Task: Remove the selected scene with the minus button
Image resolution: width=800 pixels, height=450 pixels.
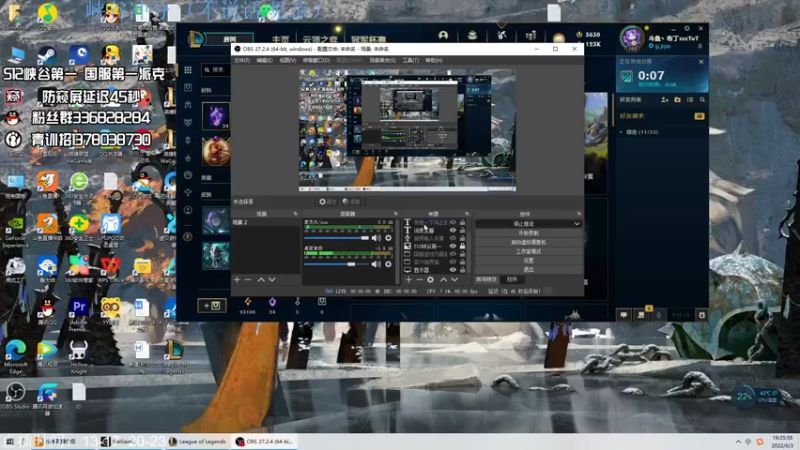Action: pyautogui.click(x=248, y=280)
